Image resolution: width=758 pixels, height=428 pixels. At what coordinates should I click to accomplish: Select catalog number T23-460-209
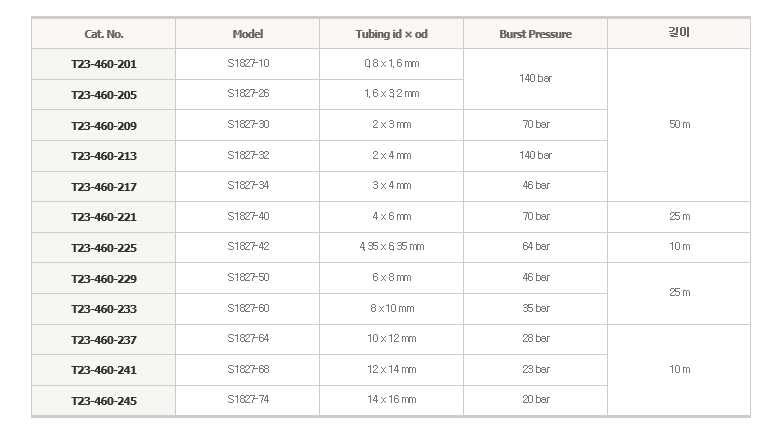[x=104, y=126]
